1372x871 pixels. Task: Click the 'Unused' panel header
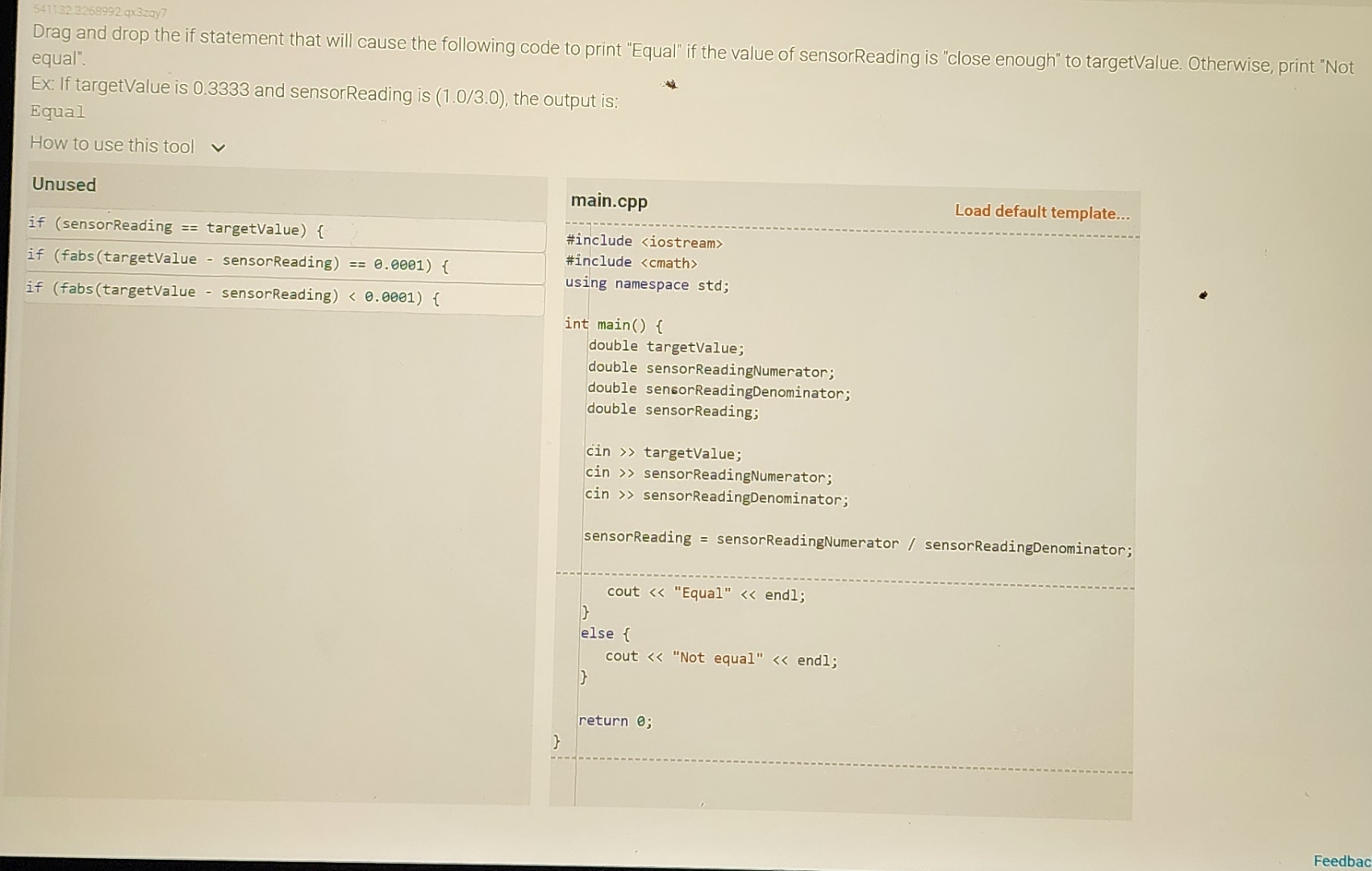point(64,185)
